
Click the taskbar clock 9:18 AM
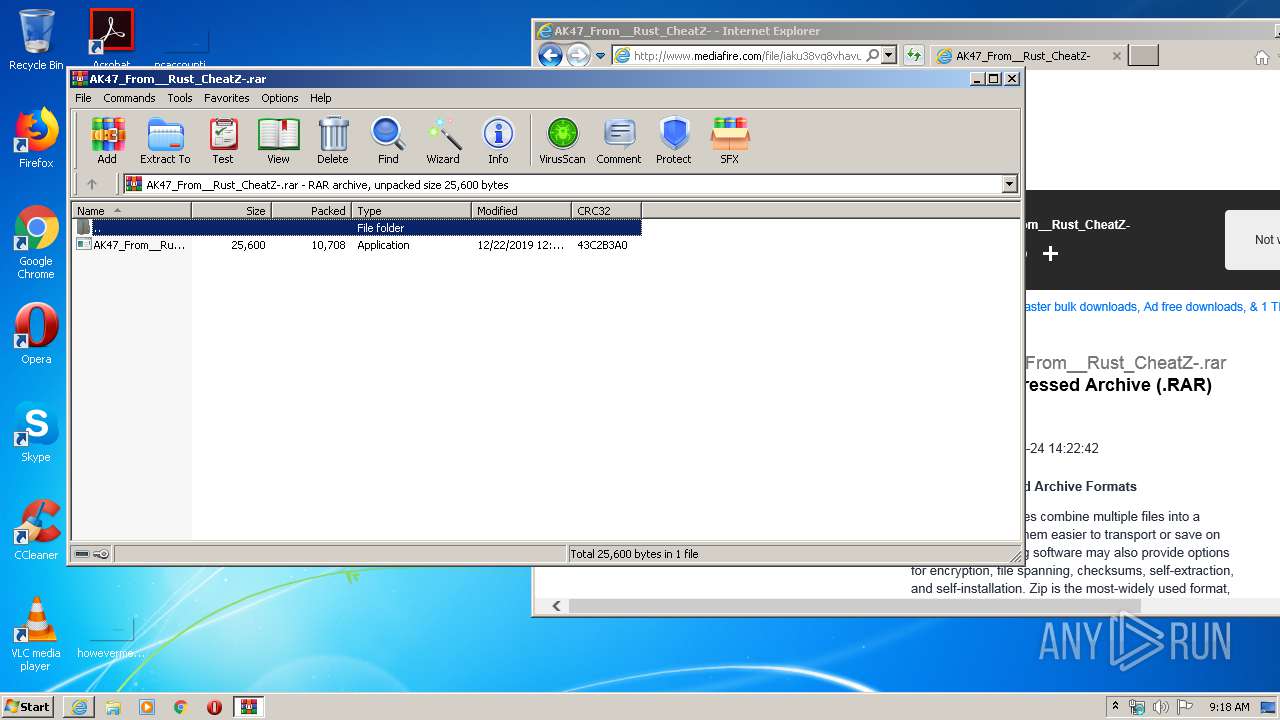(1229, 707)
